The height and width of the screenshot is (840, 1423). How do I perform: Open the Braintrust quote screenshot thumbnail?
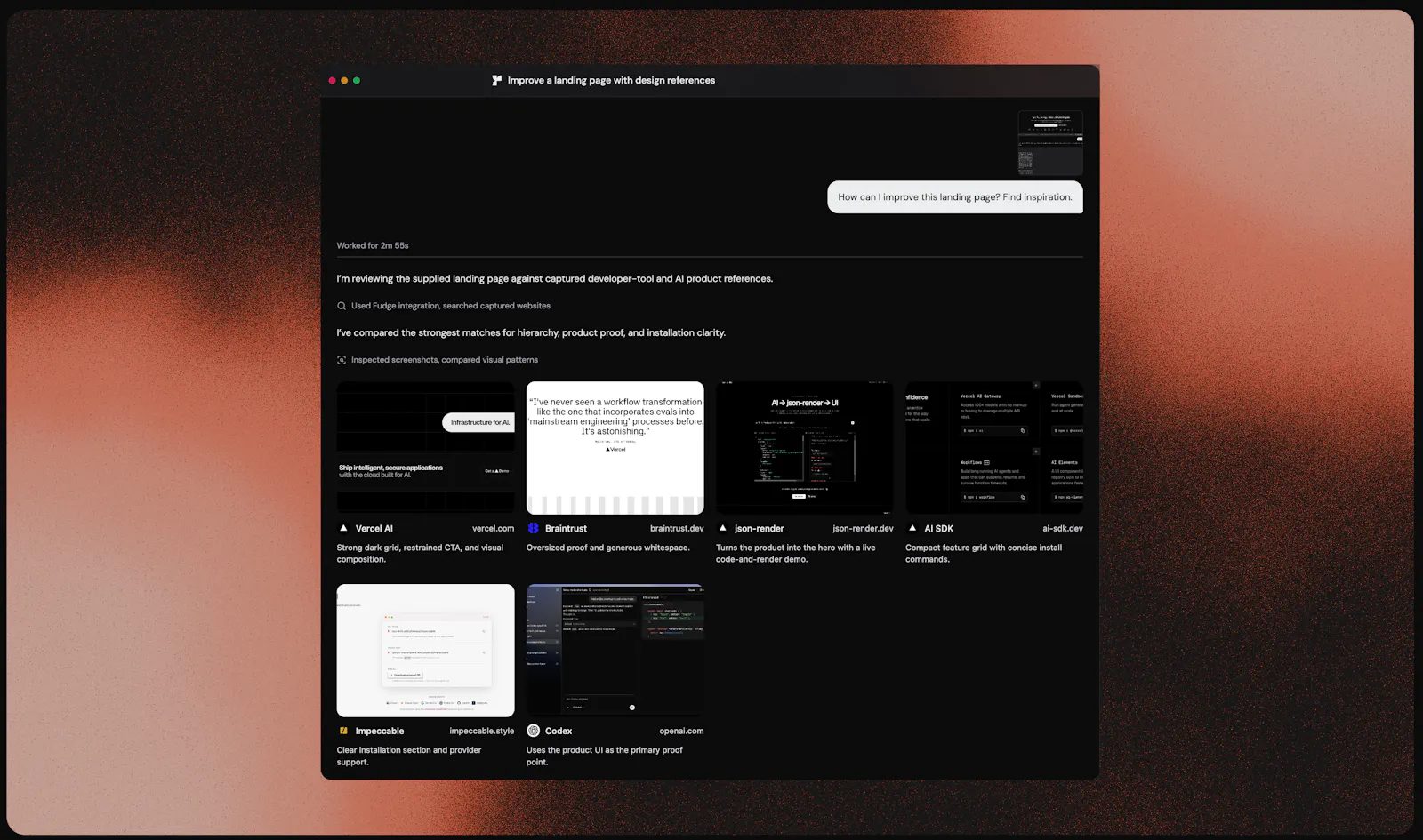pos(615,448)
